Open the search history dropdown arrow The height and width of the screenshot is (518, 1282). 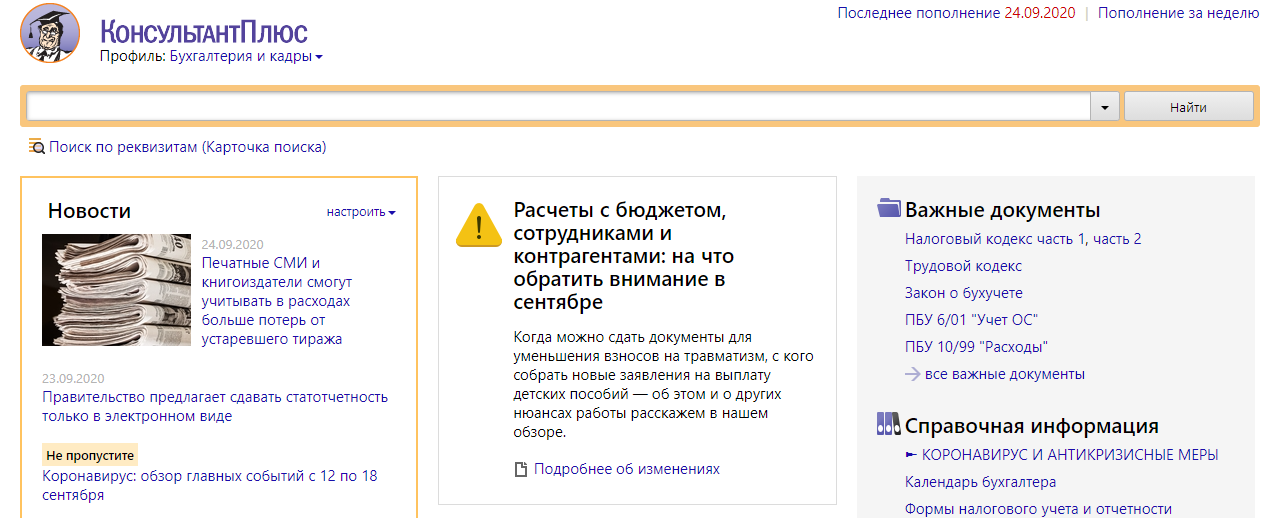point(1105,107)
